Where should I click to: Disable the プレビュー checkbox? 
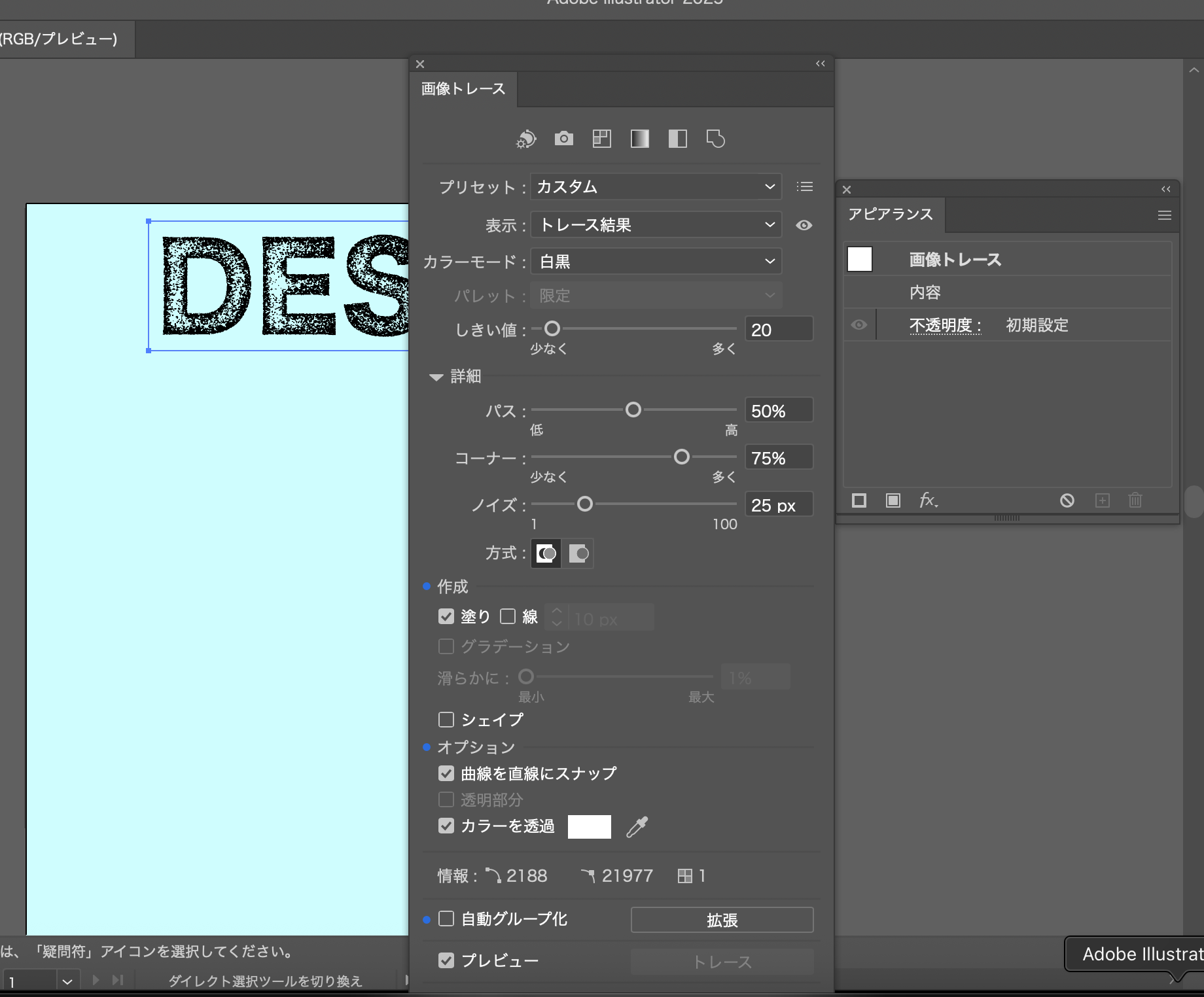pos(446,960)
